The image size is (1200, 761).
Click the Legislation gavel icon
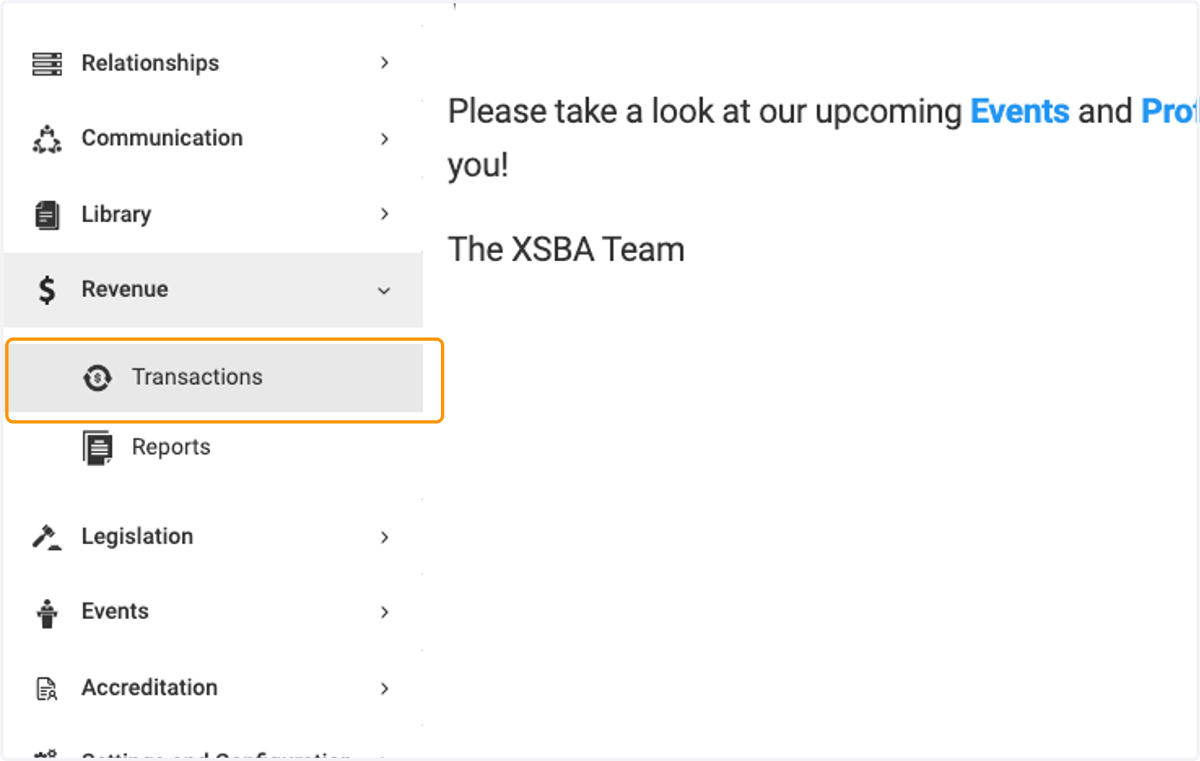pyautogui.click(x=46, y=537)
